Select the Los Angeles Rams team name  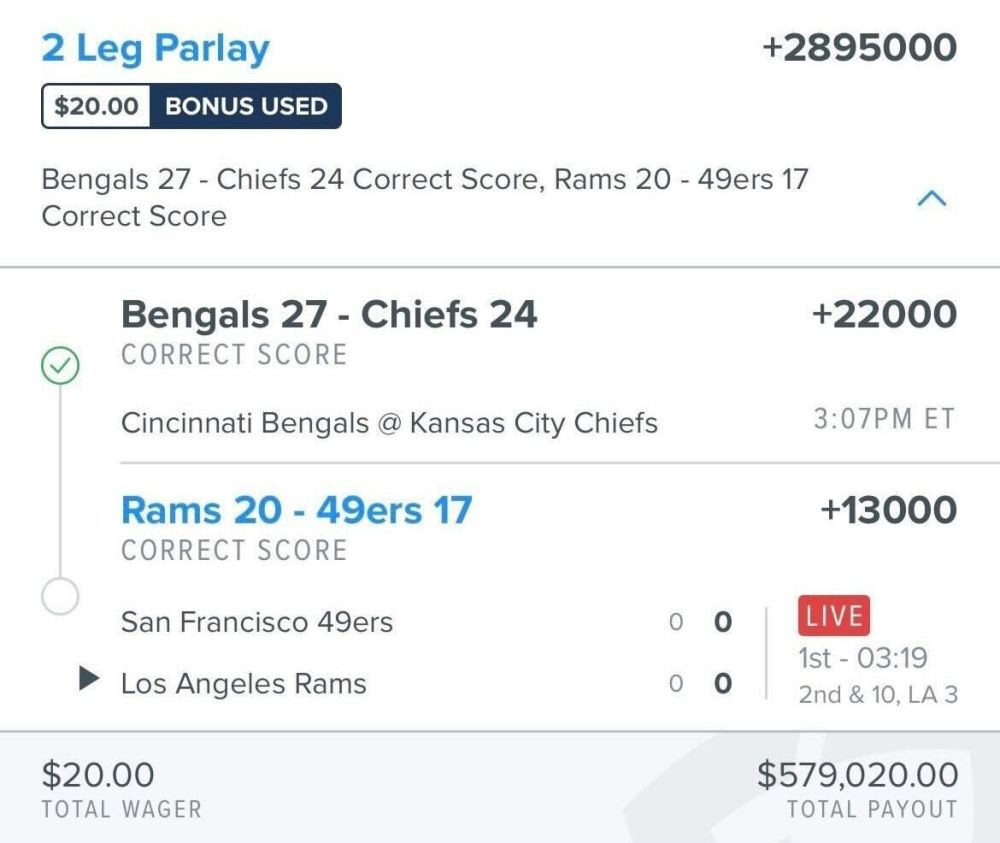click(x=243, y=684)
